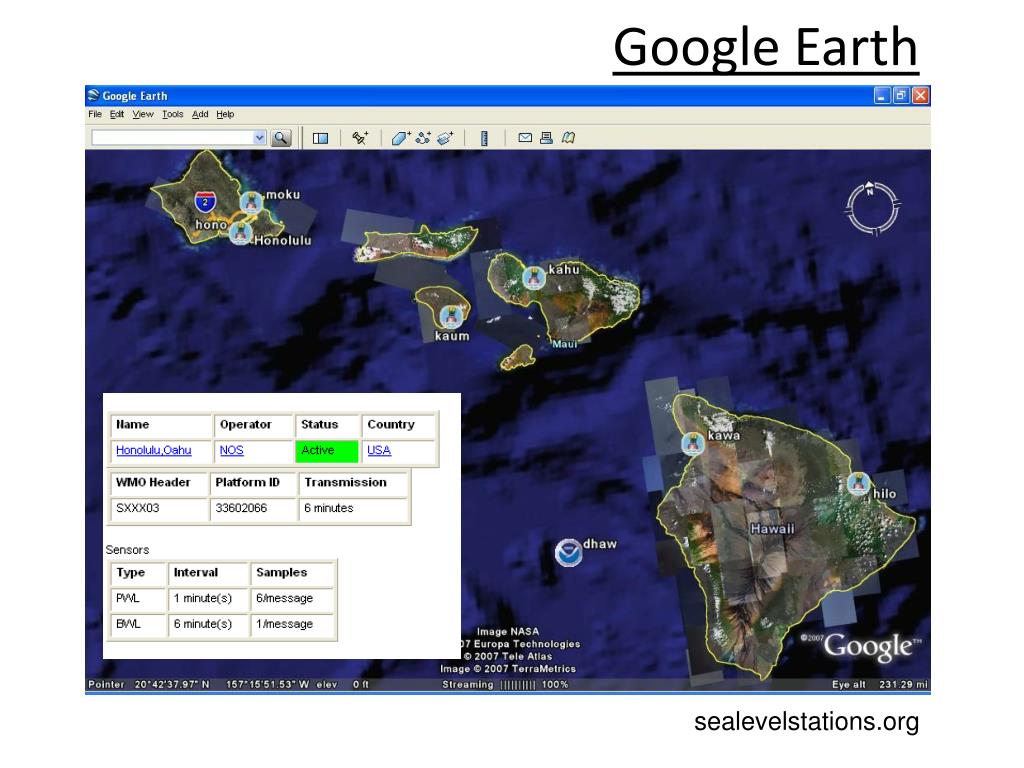
Task: Click the Streaming progress bar in status bar
Action: 518,684
